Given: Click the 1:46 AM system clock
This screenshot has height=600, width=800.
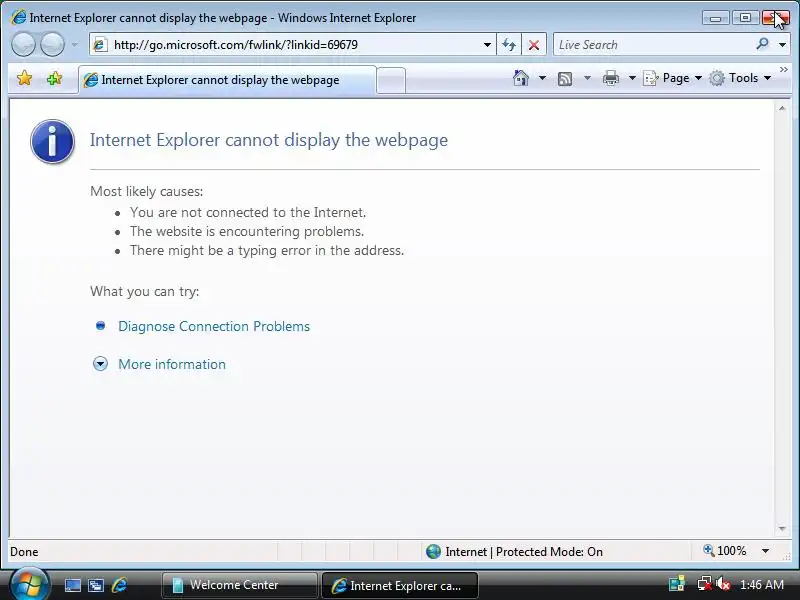Looking at the screenshot, I should [x=762, y=585].
